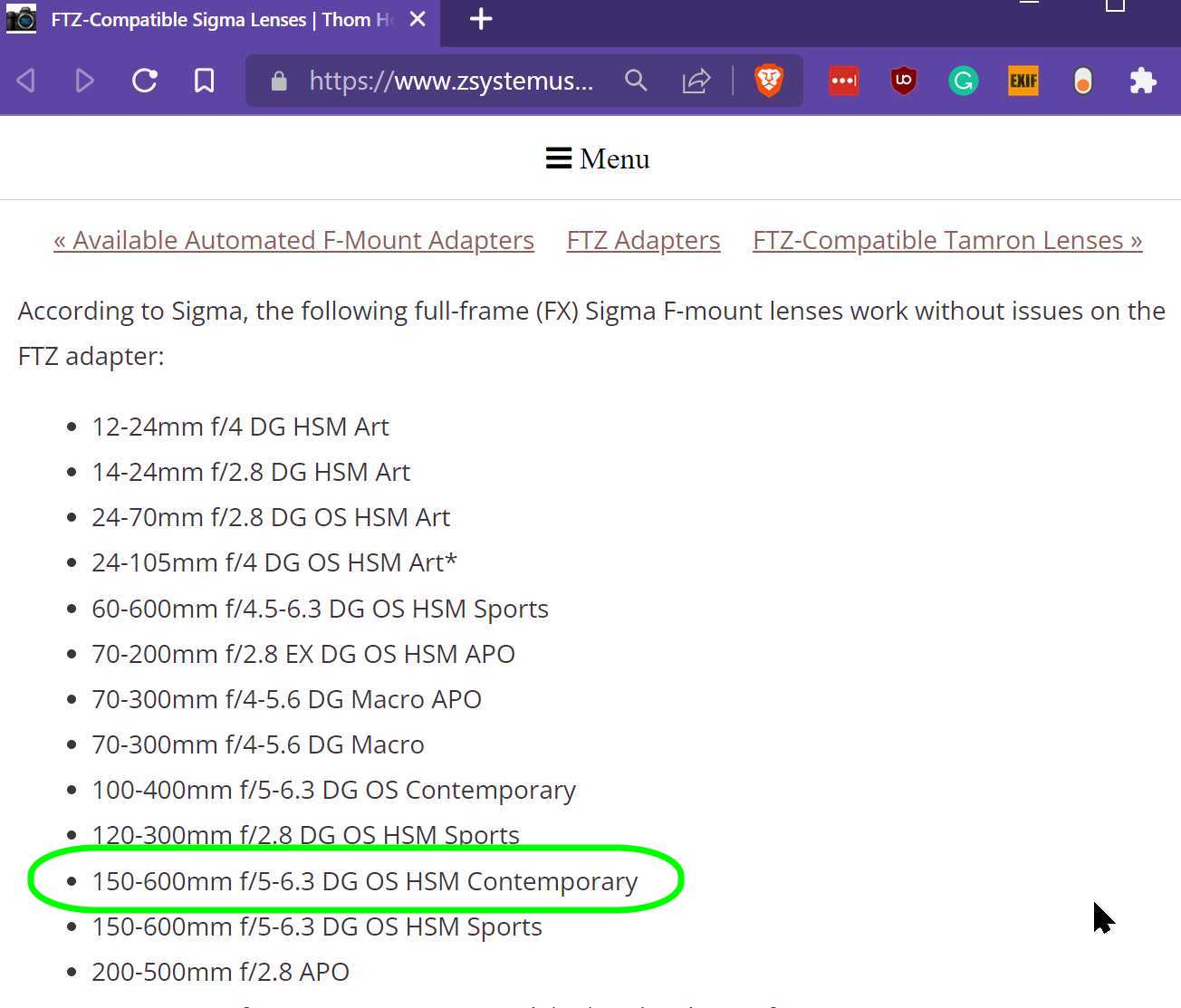The image size is (1181, 1008).
Task: Open the address bar search magnifier
Action: click(x=636, y=81)
